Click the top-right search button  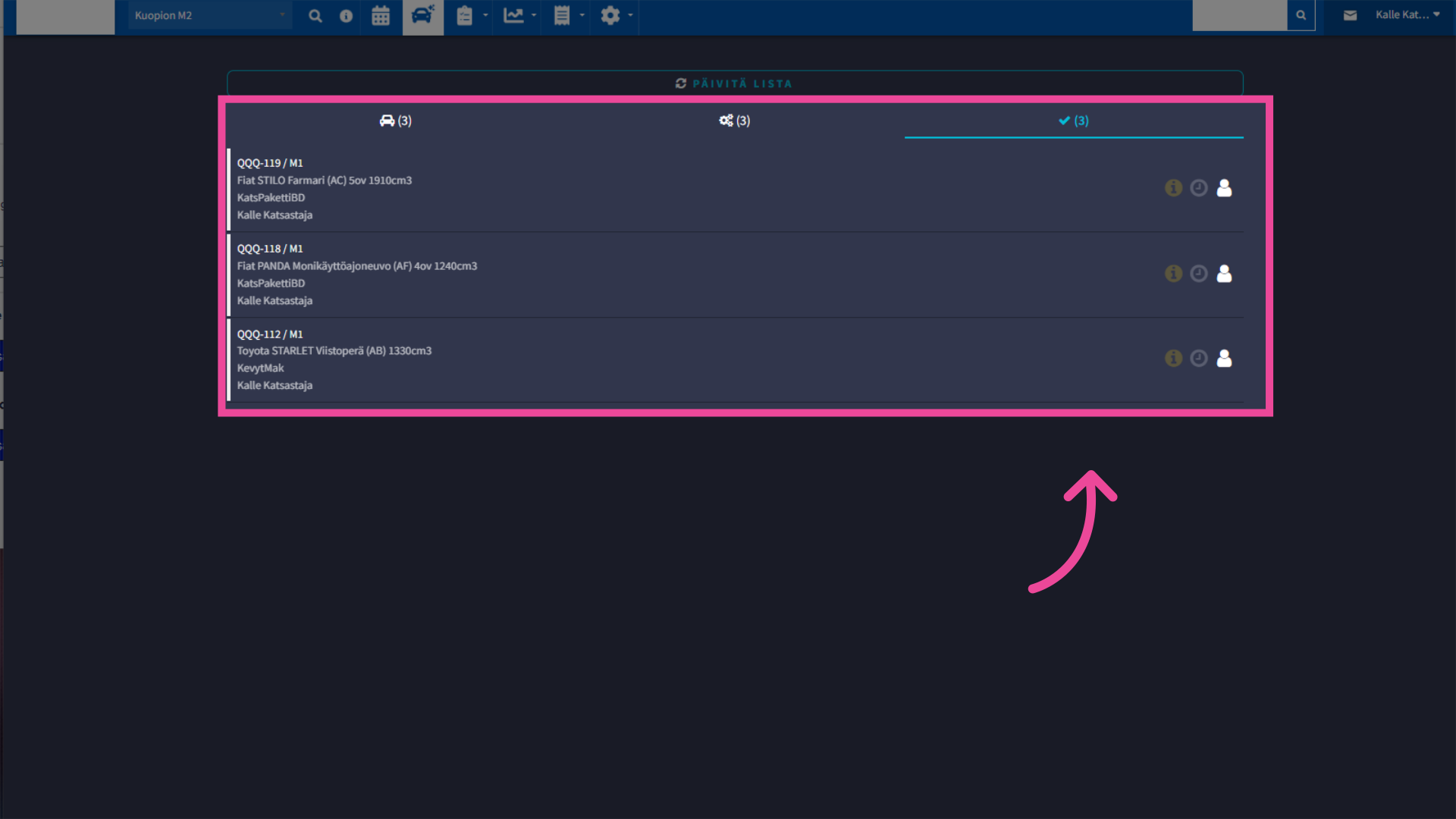(1301, 15)
